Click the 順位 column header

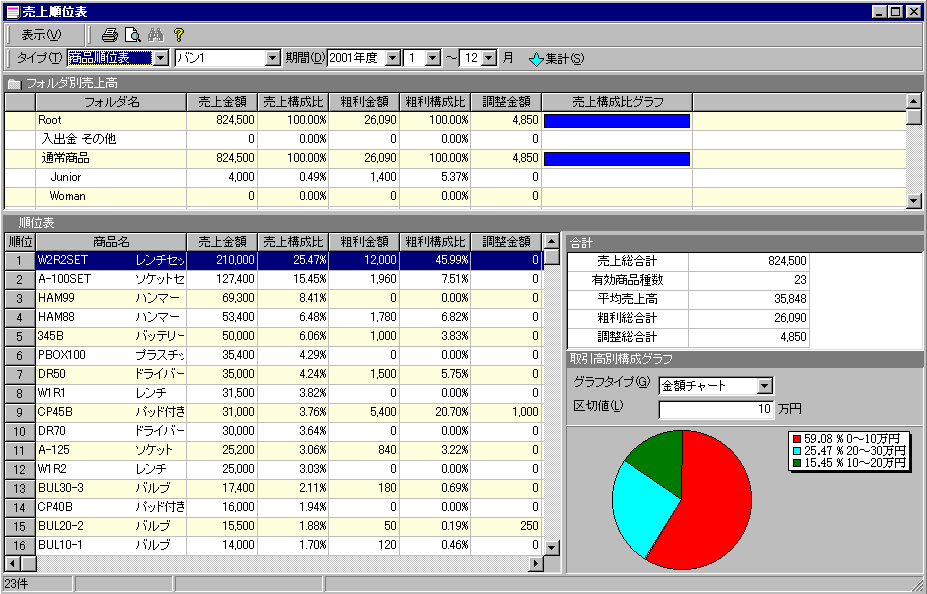(20, 242)
